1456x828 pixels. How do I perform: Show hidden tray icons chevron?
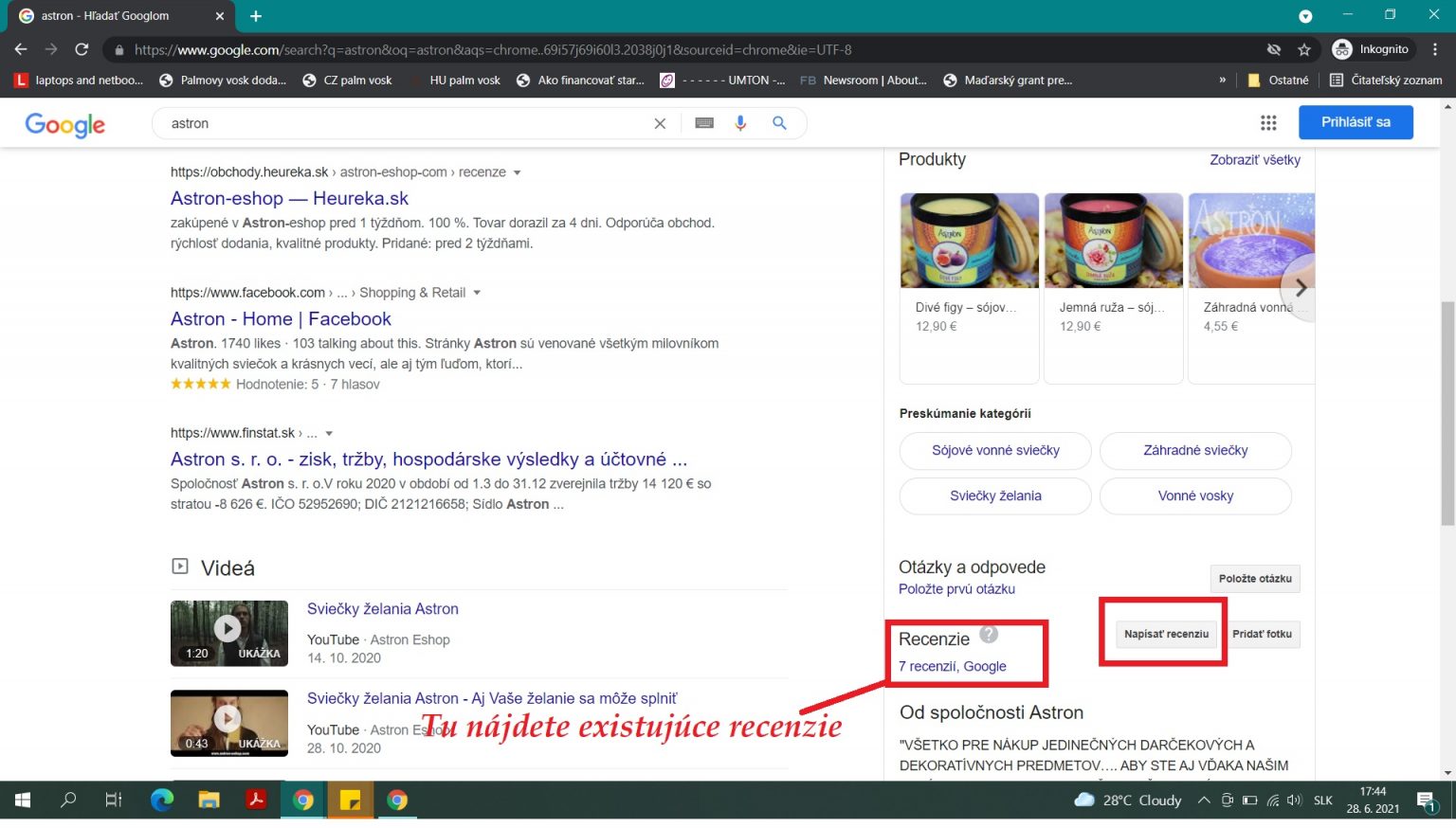click(1204, 801)
